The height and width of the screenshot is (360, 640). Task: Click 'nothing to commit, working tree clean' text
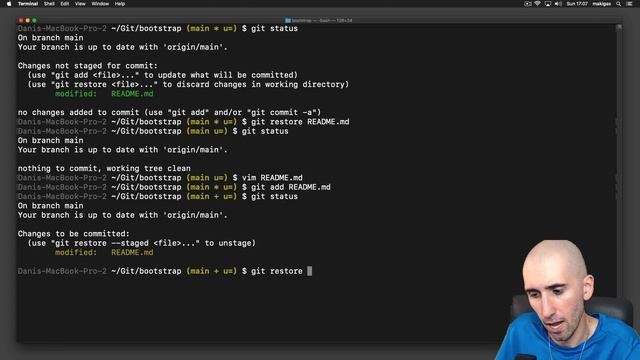104,168
